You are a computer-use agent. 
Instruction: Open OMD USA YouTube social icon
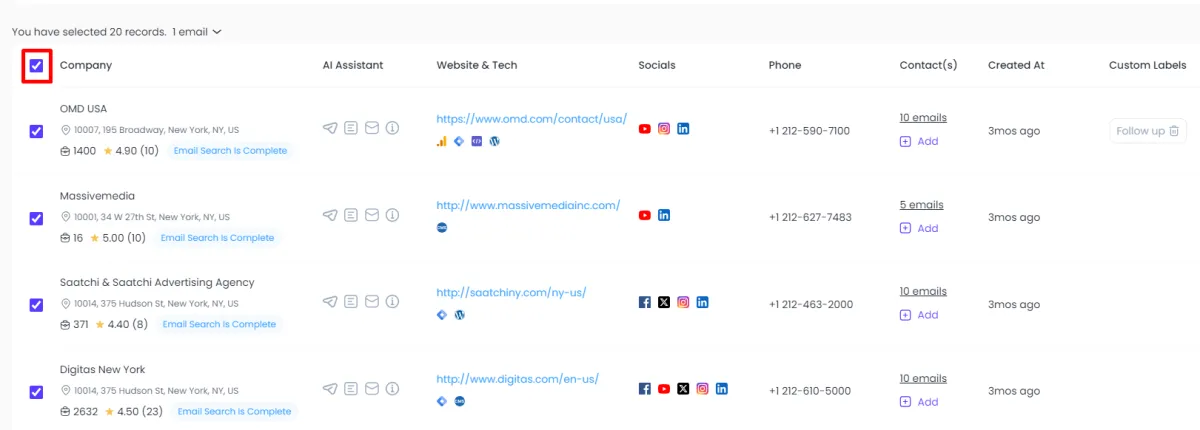coord(645,129)
